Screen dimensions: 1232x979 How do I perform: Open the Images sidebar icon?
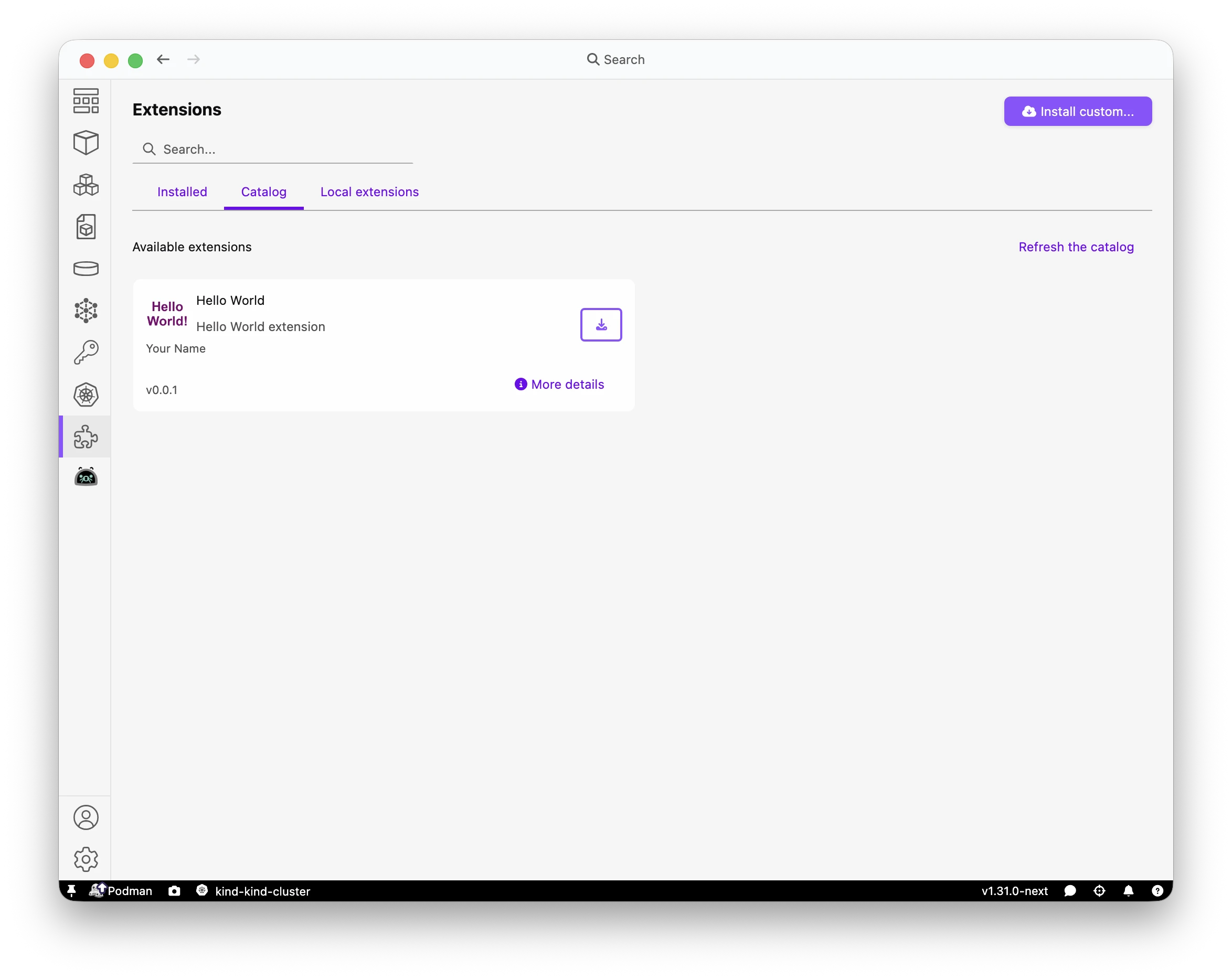click(86, 227)
